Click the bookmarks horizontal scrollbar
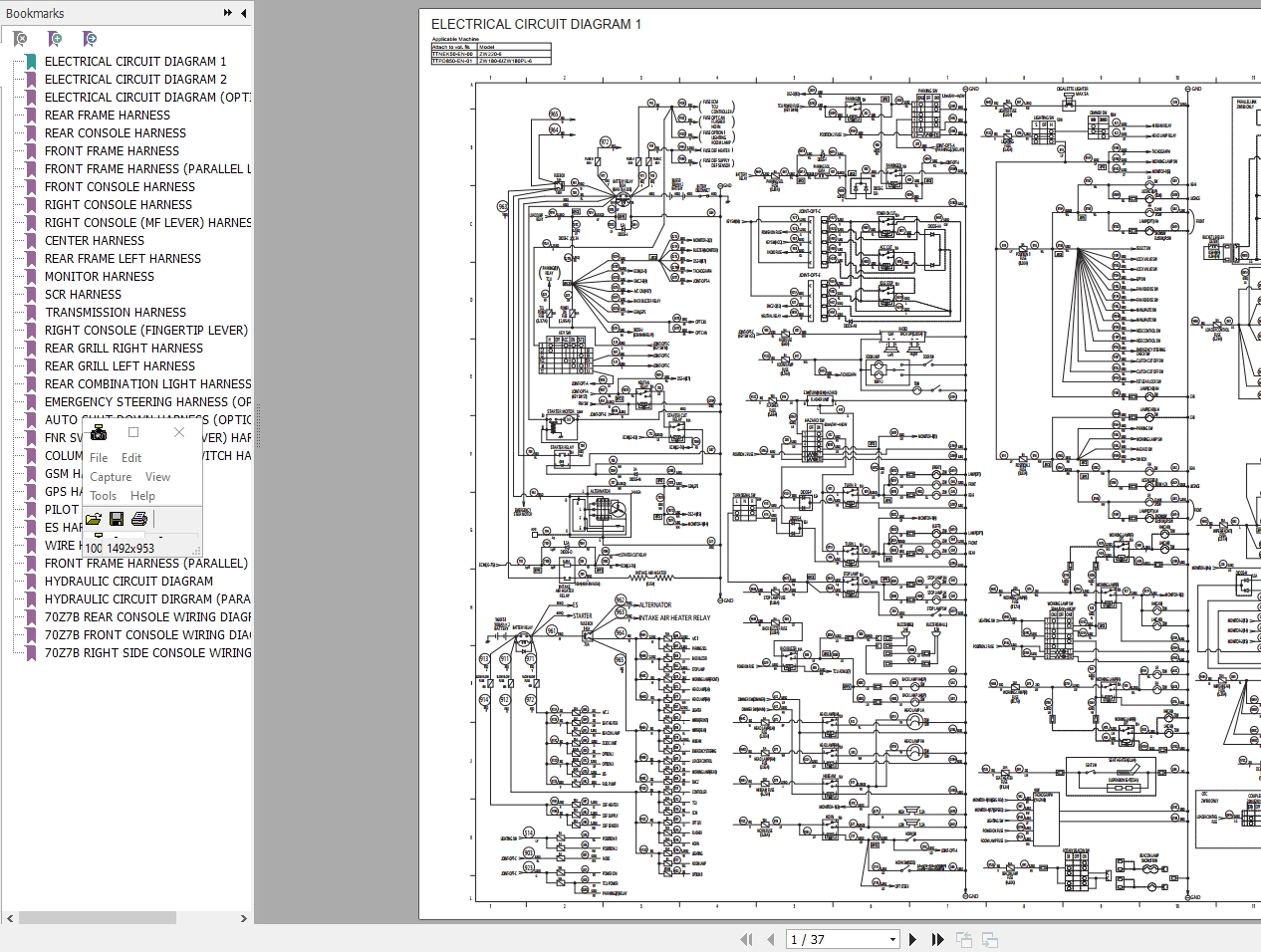 98,918
